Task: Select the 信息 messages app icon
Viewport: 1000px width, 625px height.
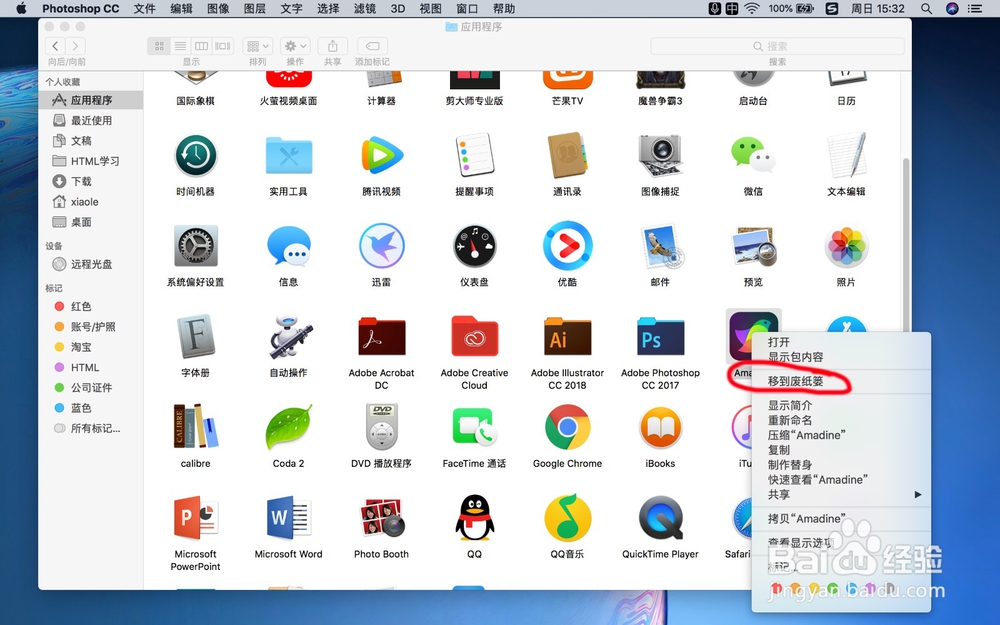Action: click(288, 246)
